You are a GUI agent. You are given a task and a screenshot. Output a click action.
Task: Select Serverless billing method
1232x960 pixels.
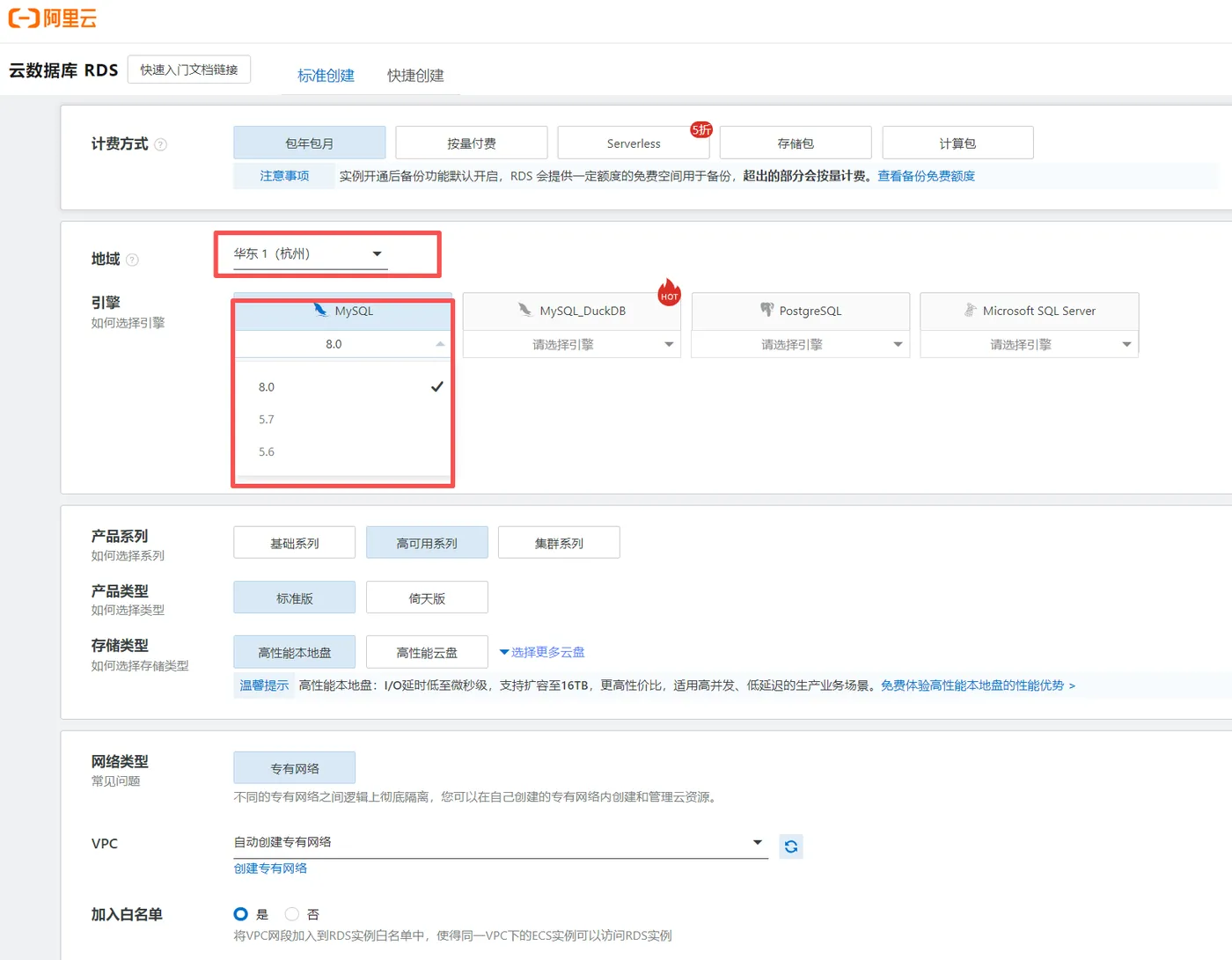634,143
